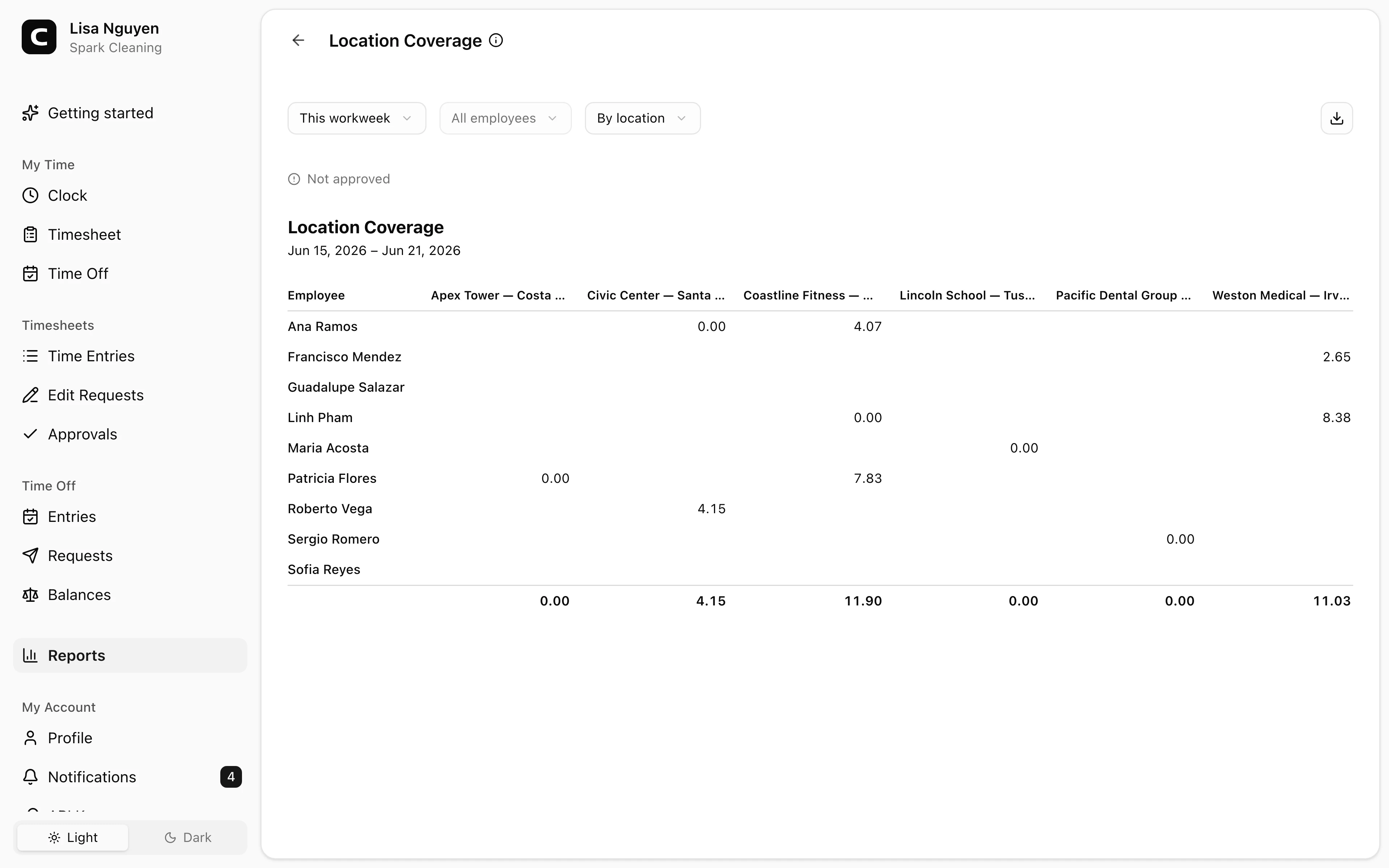Open the This workweek dropdown
This screenshot has width=1389, height=868.
(x=356, y=118)
